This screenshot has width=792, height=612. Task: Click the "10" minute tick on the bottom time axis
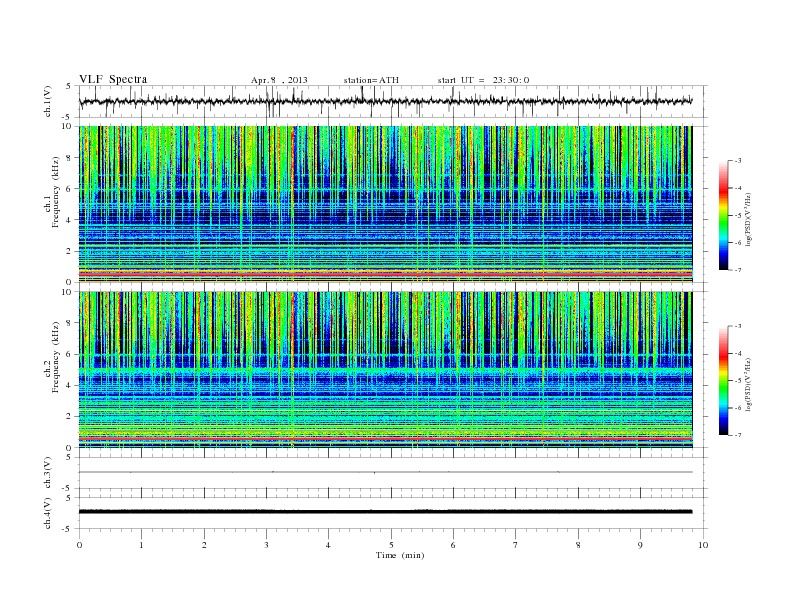703,545
